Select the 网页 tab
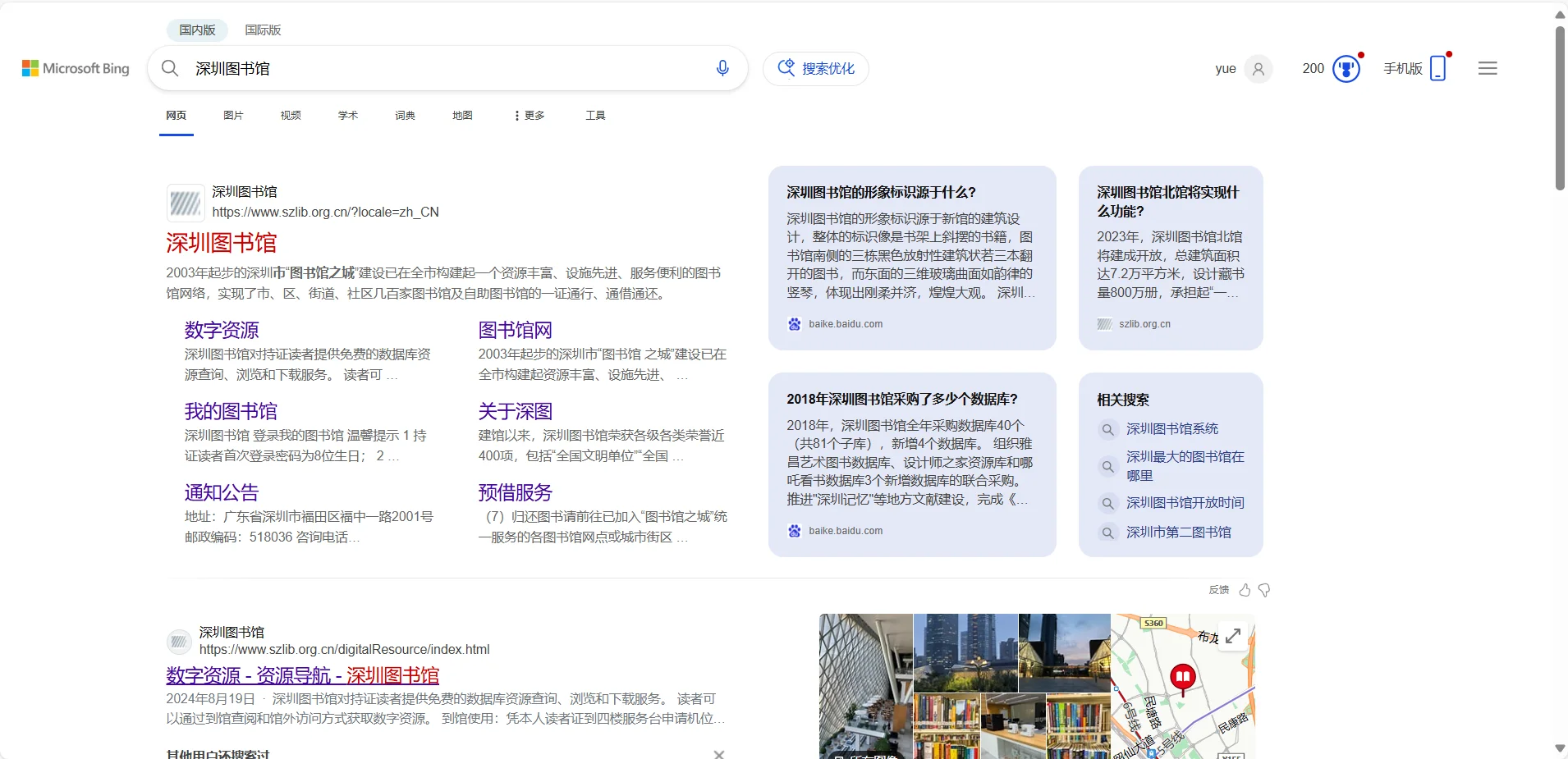Screen dimensions: 1568x759 pyautogui.click(x=176, y=116)
